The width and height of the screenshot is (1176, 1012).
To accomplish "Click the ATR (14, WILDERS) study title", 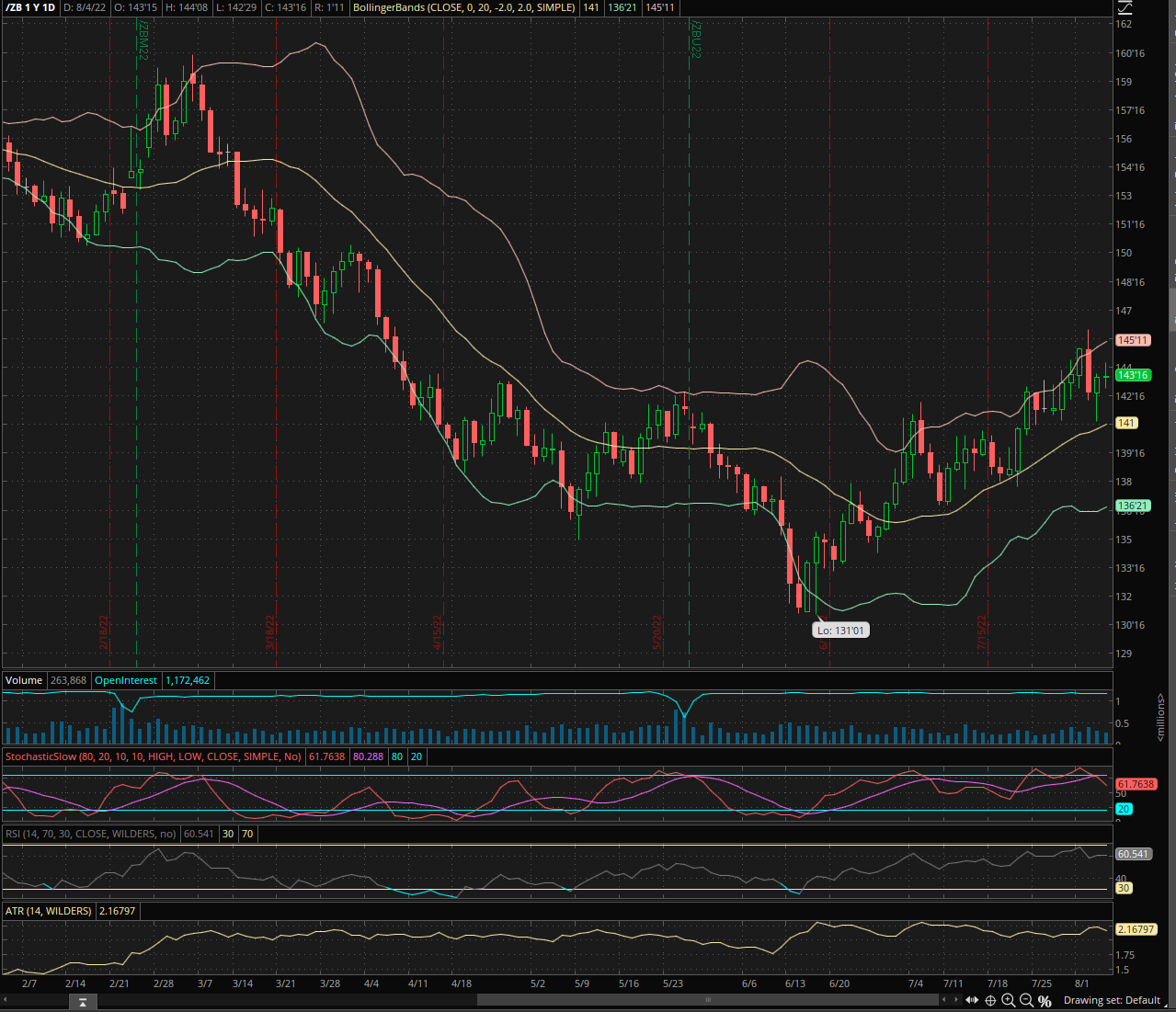I will coord(49,911).
